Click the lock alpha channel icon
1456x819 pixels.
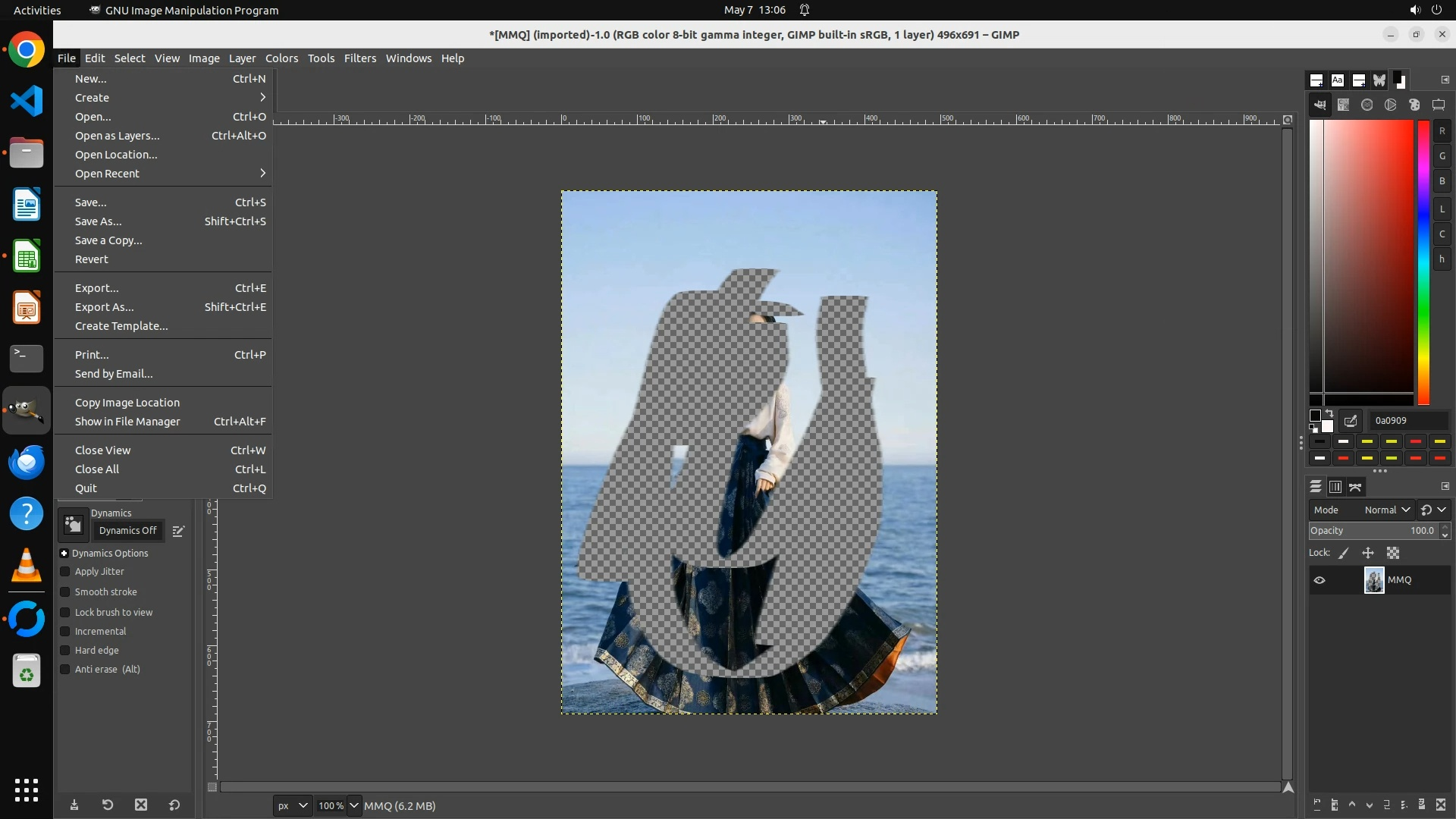point(1393,554)
